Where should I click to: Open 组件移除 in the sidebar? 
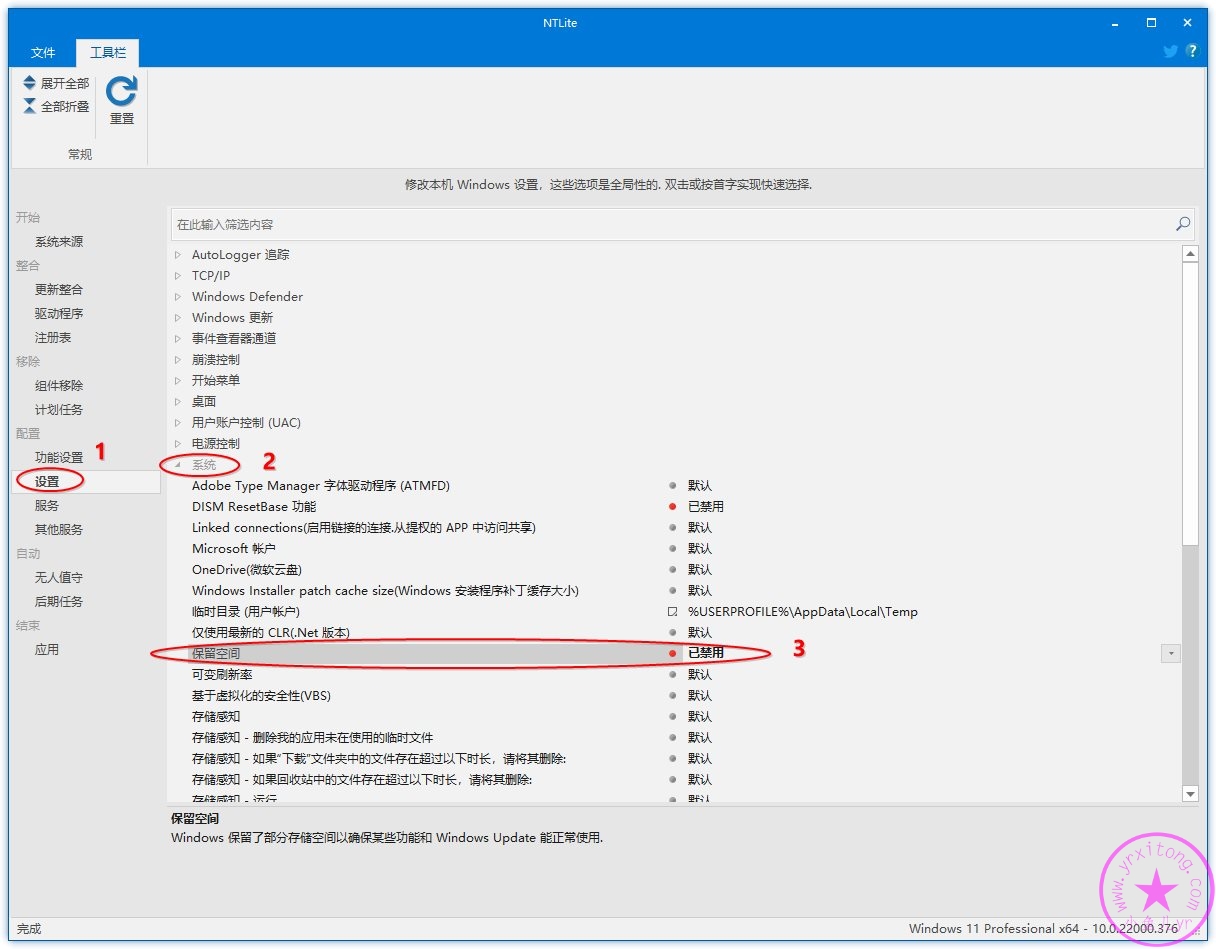click(x=59, y=385)
